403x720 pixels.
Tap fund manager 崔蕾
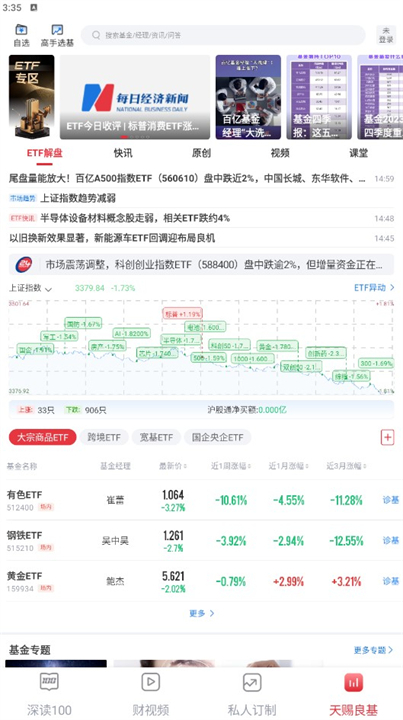(115, 500)
